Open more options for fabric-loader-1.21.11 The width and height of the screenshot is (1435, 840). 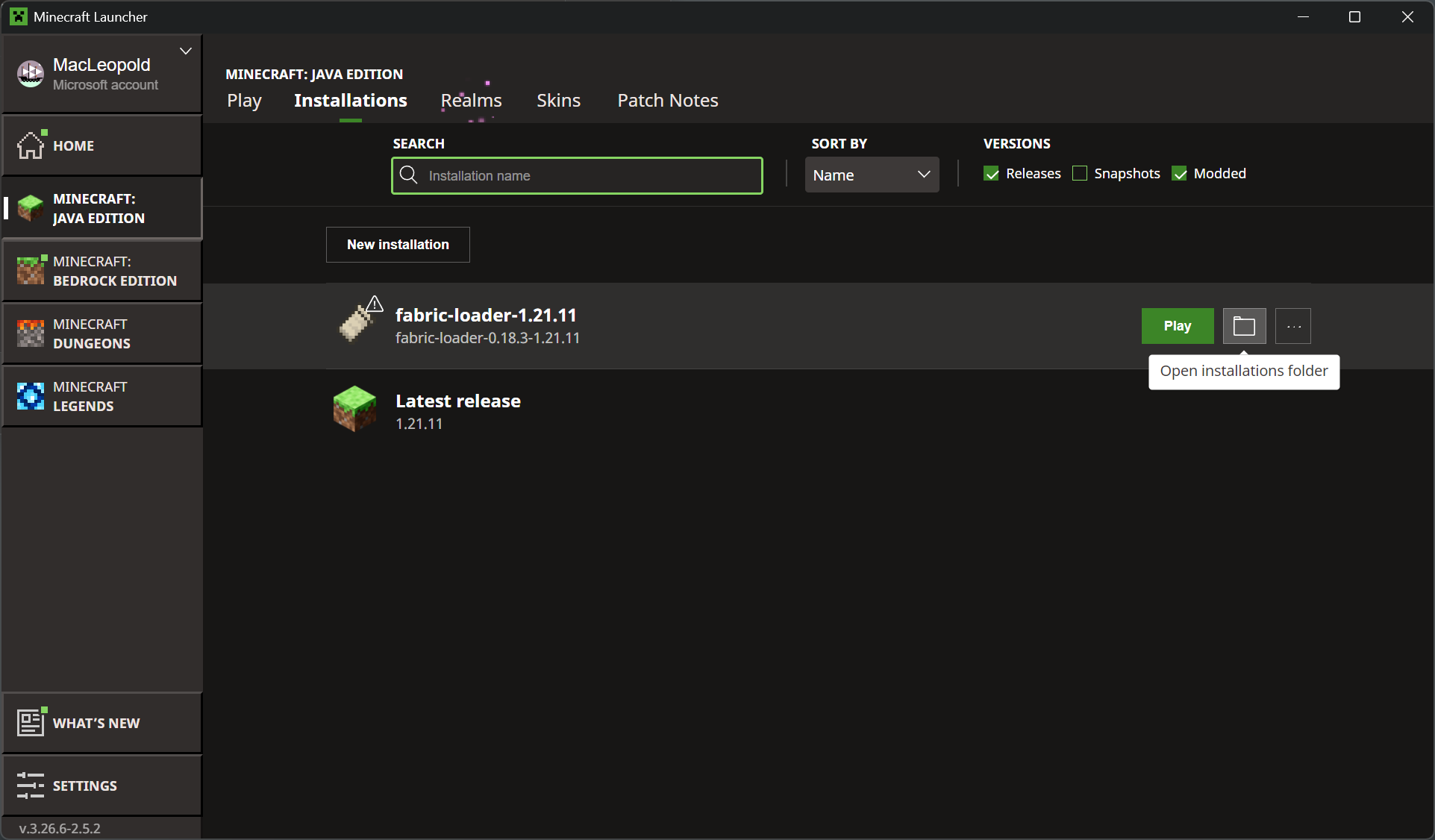1292,326
